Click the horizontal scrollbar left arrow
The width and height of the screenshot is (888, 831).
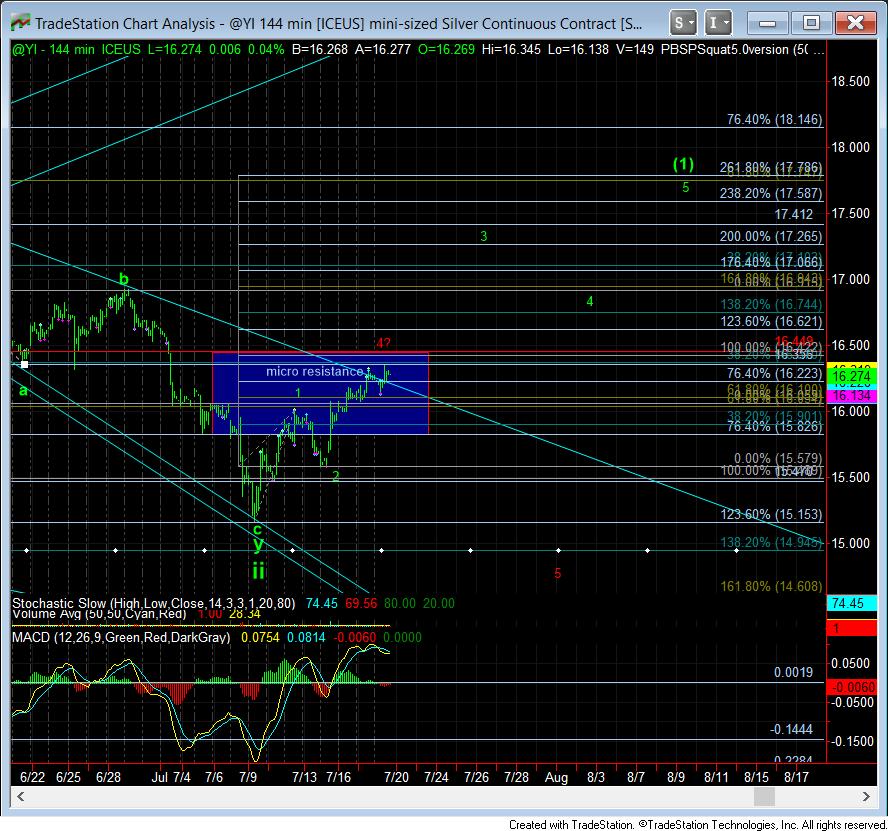20,796
